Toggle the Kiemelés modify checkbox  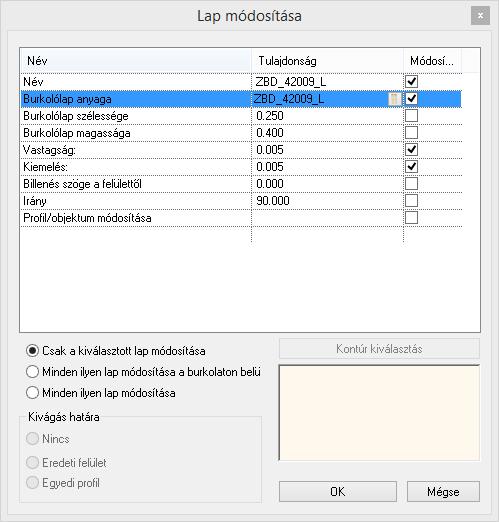click(x=411, y=167)
